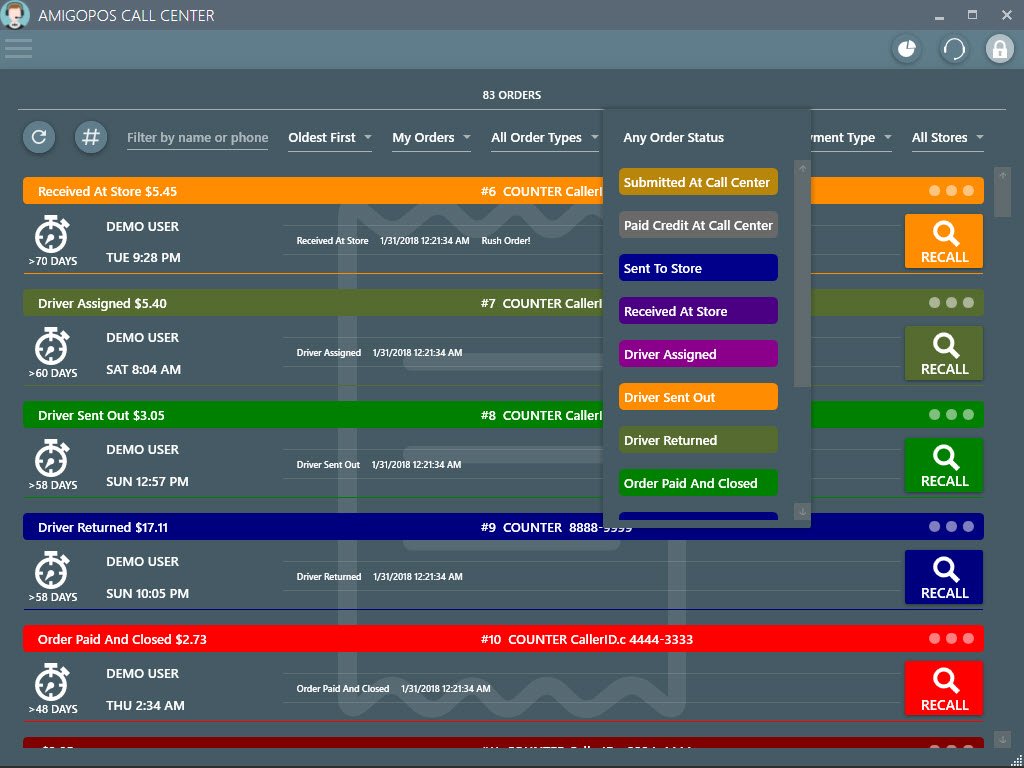The image size is (1024, 768).
Task: Click timer icon on Driver Returned order
Action: pos(52,571)
